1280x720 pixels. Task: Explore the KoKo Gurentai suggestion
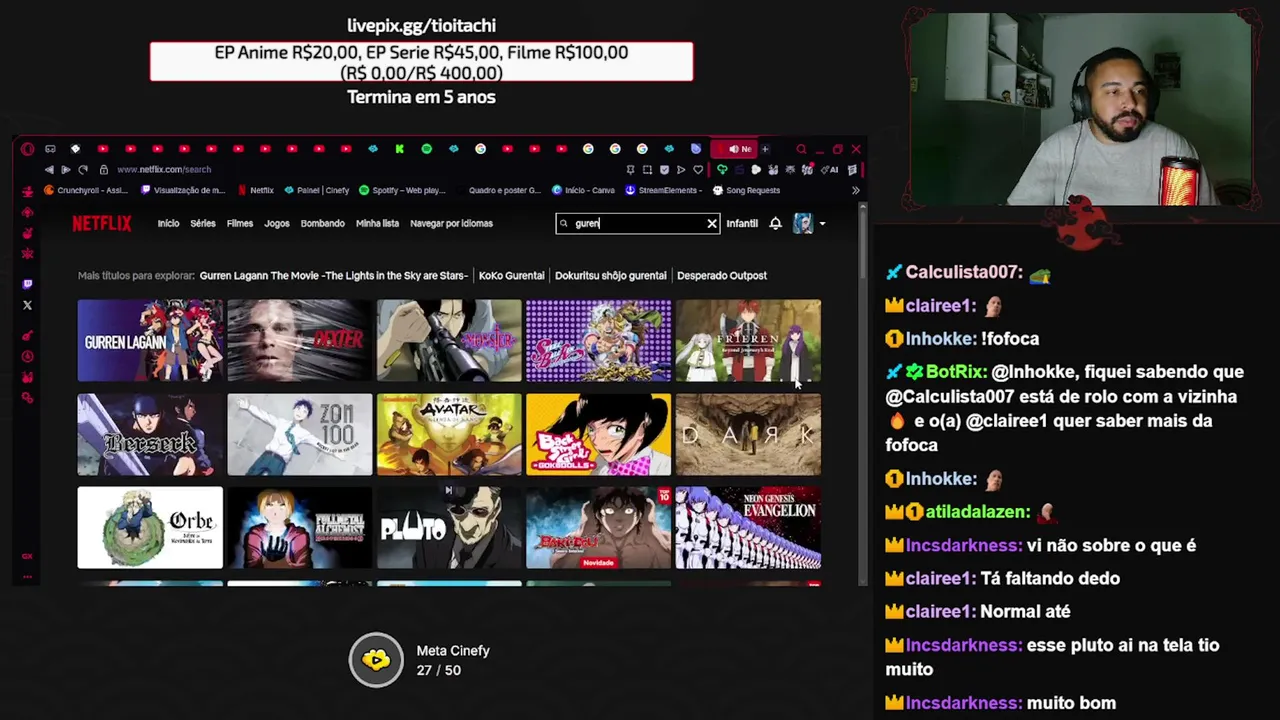511,276
